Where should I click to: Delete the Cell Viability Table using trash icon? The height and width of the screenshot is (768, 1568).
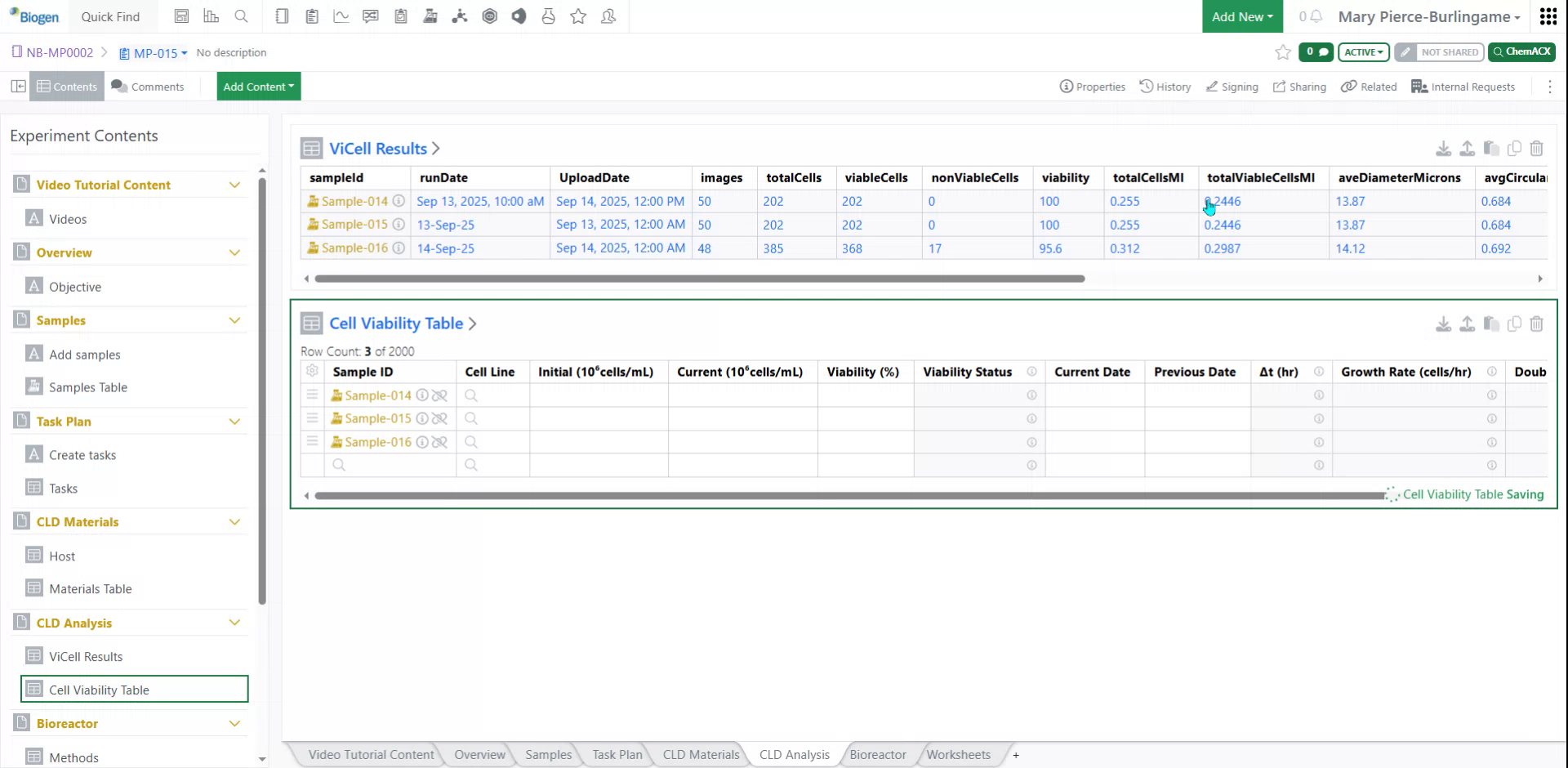pos(1538,324)
